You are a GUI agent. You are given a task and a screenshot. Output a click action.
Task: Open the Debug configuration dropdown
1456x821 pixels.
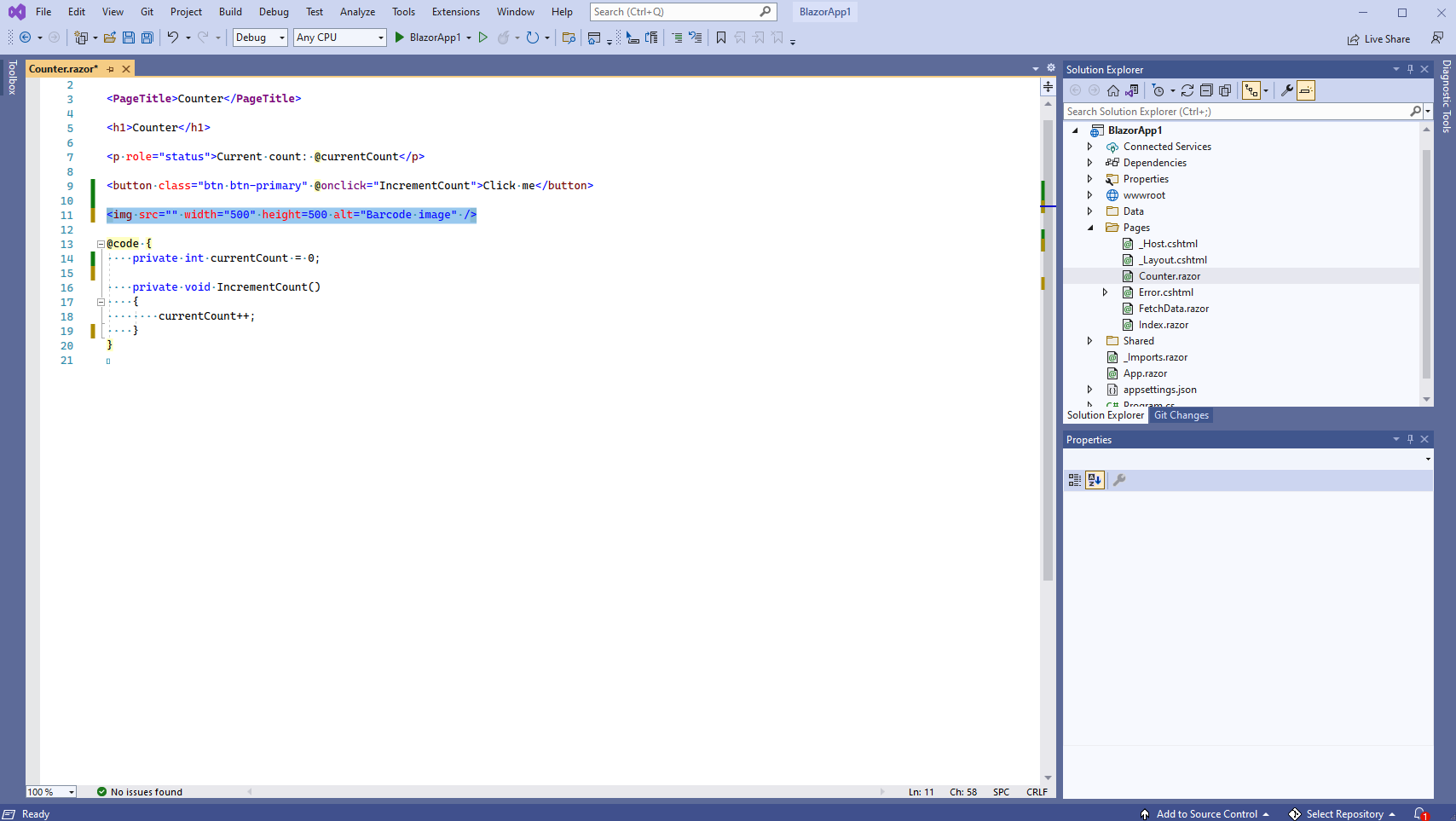coord(260,38)
